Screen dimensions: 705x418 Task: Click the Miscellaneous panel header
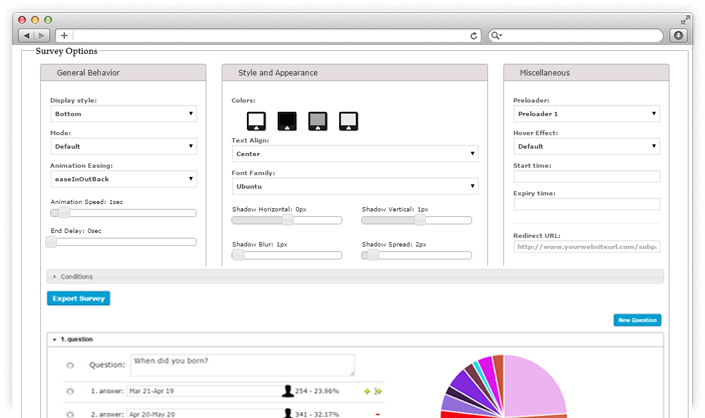pyautogui.click(x=586, y=73)
